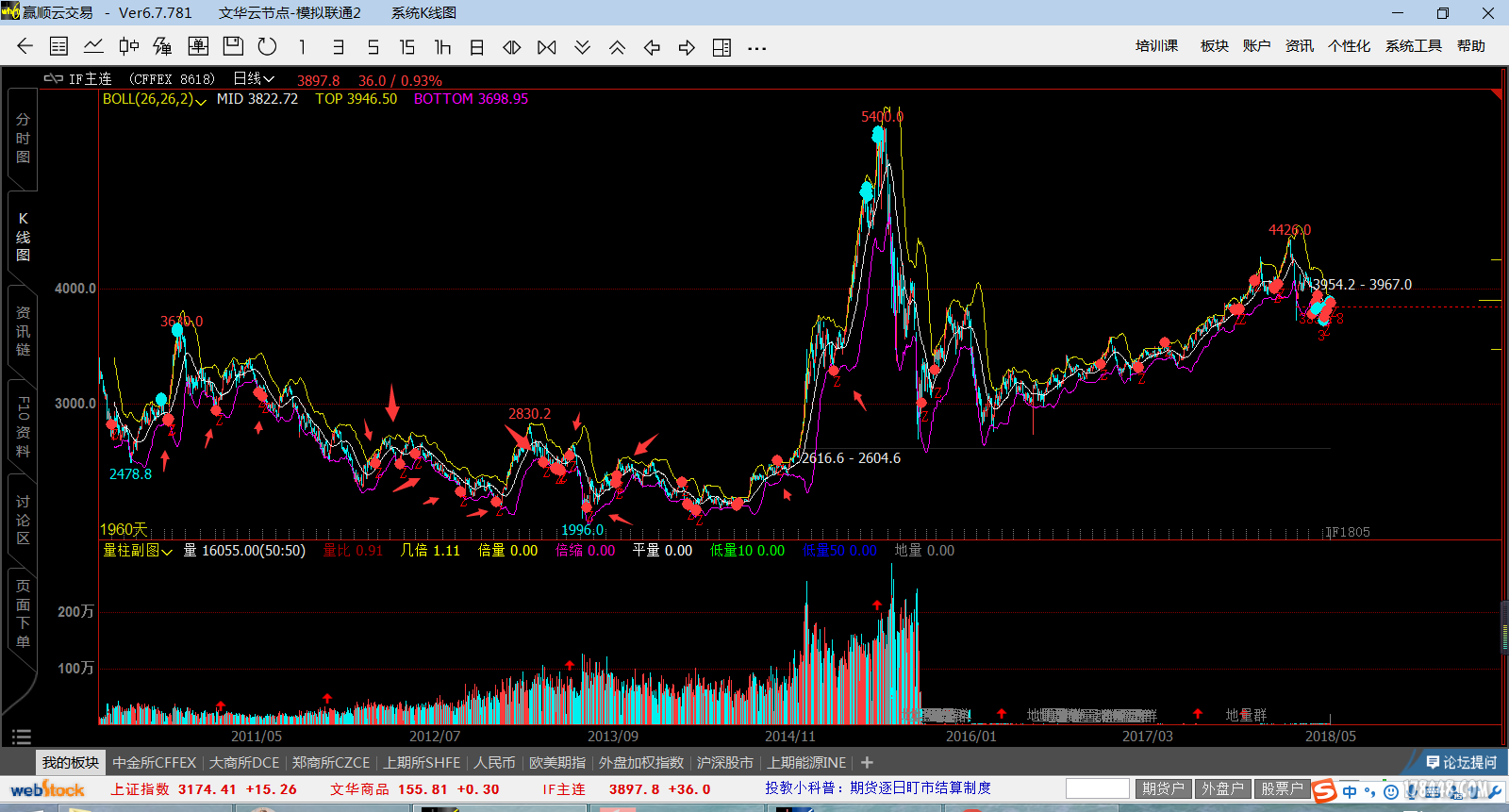Open the quote list table icon
1509x812 pixels.
pos(58,46)
